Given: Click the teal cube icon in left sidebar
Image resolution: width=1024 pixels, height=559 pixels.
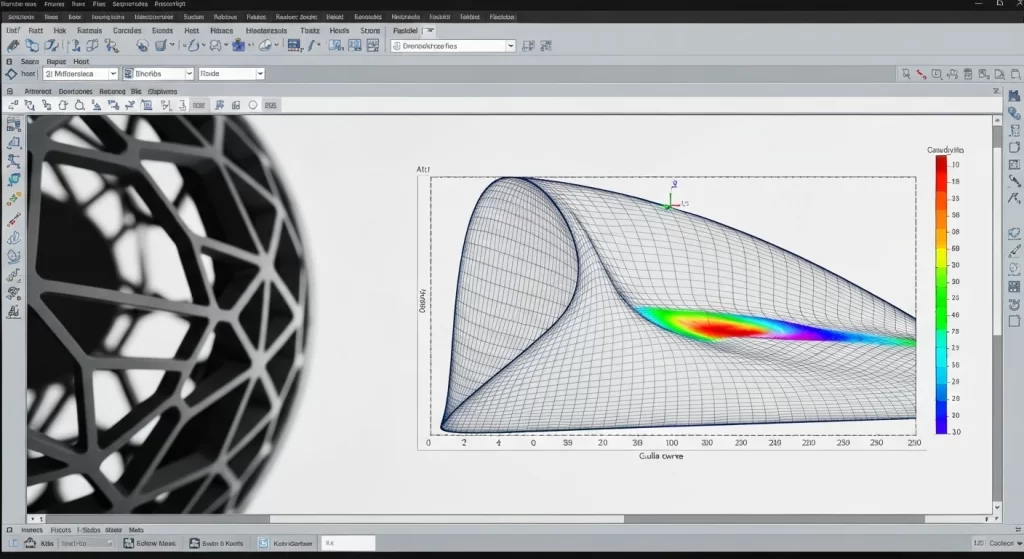Looking at the screenshot, I should click(14, 179).
